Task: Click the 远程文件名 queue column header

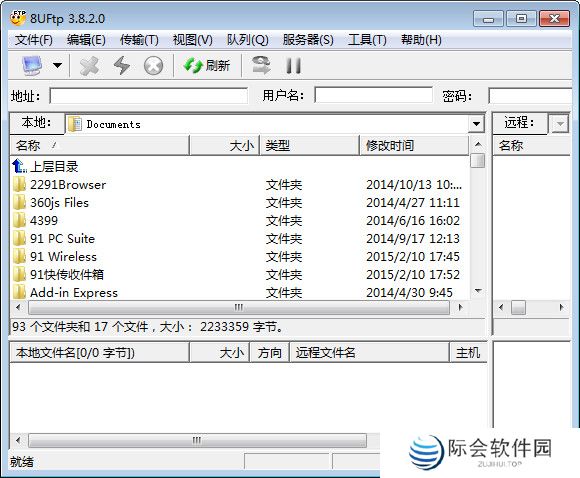Action: coord(370,353)
